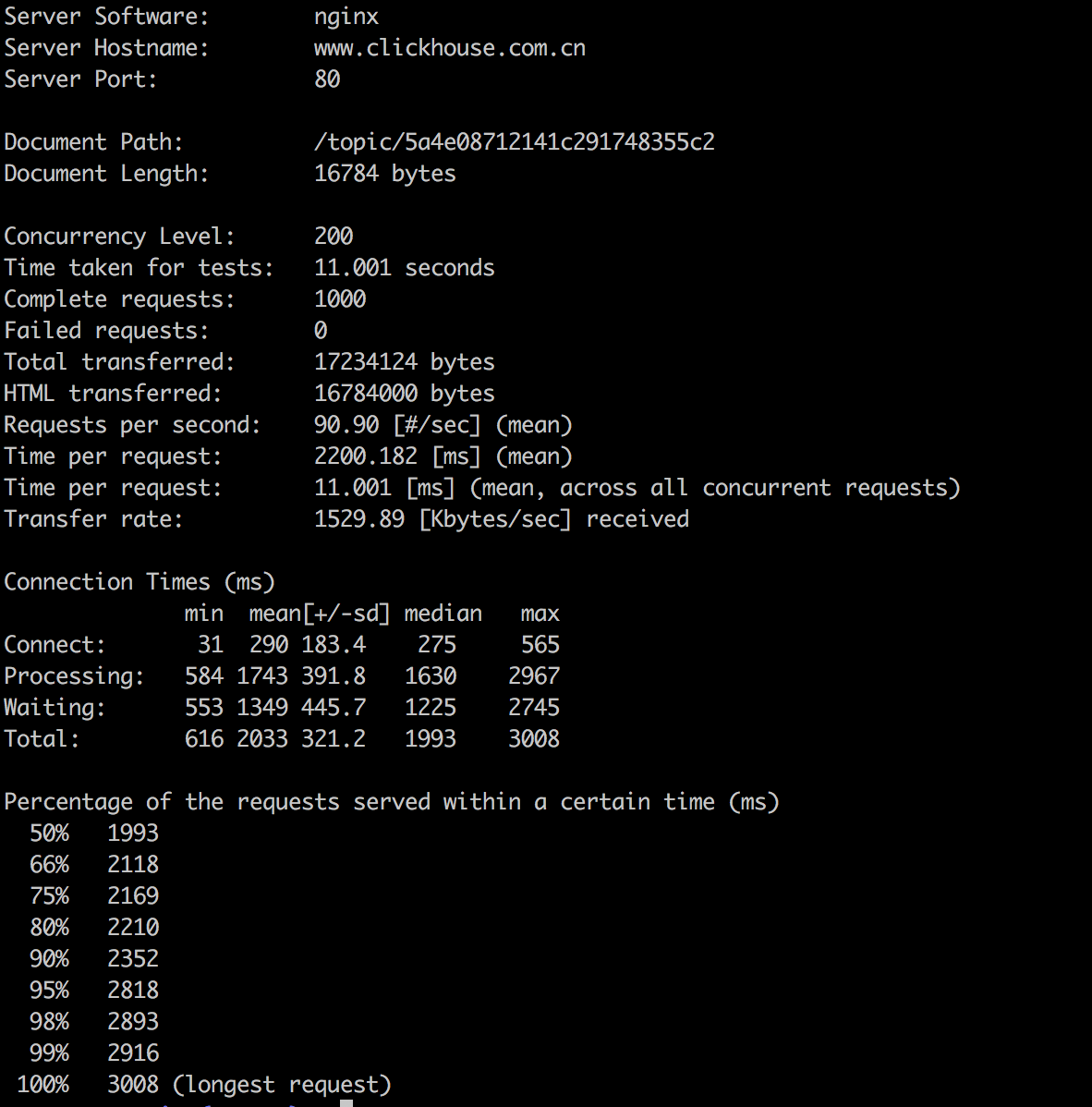Click the nginx server software value

pos(346,17)
